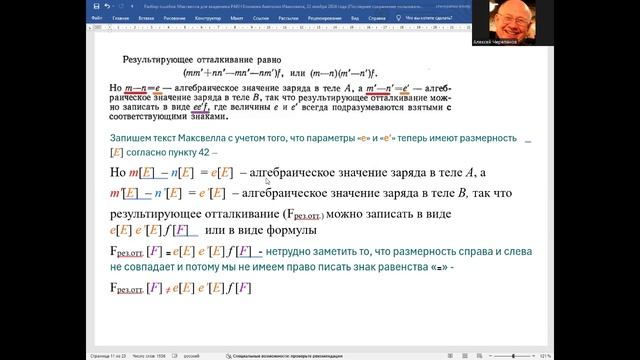Switch to Read Mode view icon
The height and width of the screenshot is (360, 640).
click(450, 356)
